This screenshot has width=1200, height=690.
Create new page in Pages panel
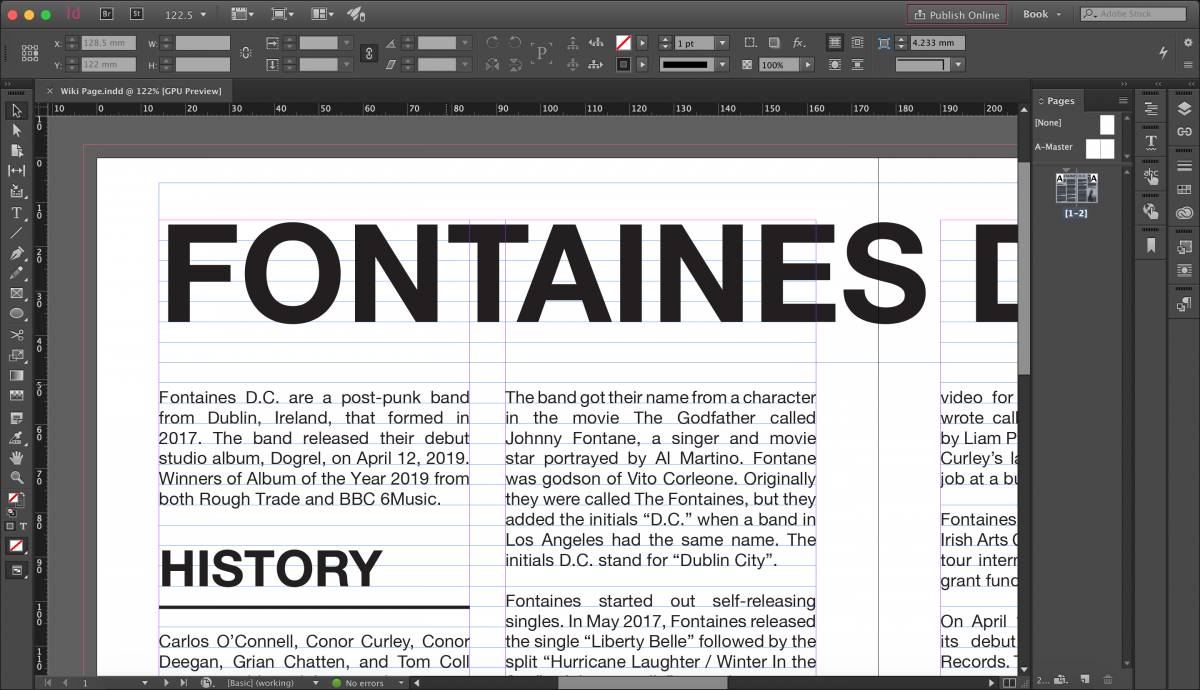(1086, 681)
